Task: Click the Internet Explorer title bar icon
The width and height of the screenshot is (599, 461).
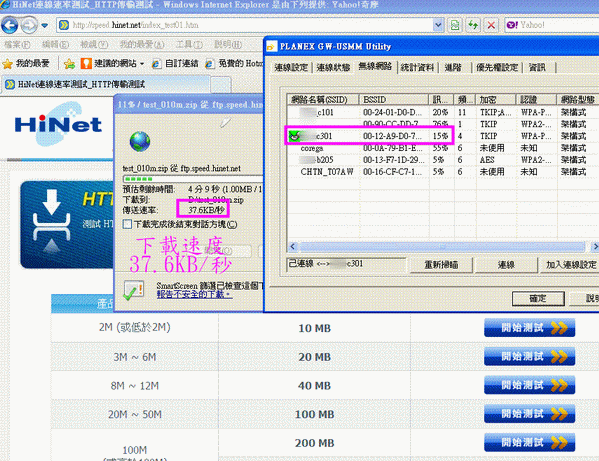Action: 5,5
